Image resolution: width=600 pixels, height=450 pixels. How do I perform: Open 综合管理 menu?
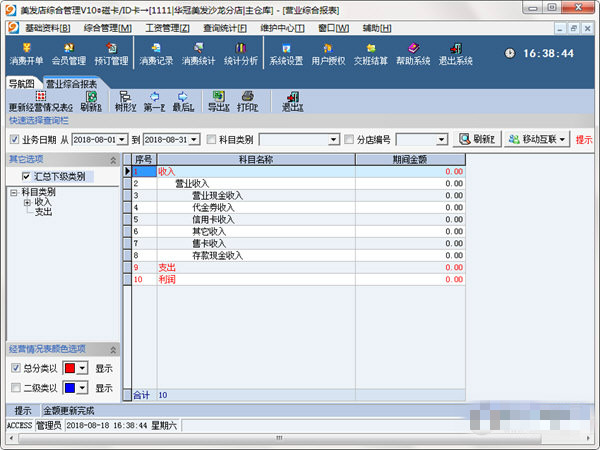108,28
